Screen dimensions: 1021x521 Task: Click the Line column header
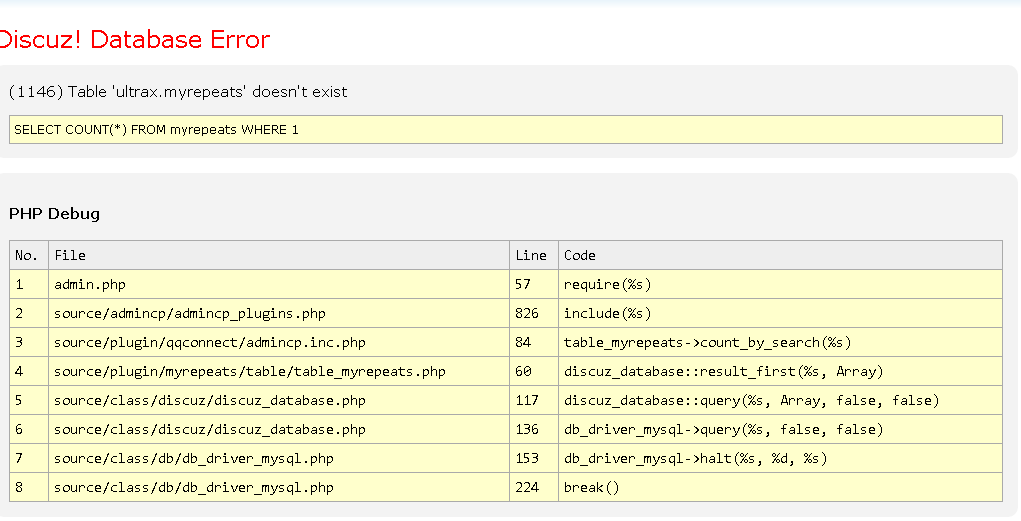tap(531, 256)
